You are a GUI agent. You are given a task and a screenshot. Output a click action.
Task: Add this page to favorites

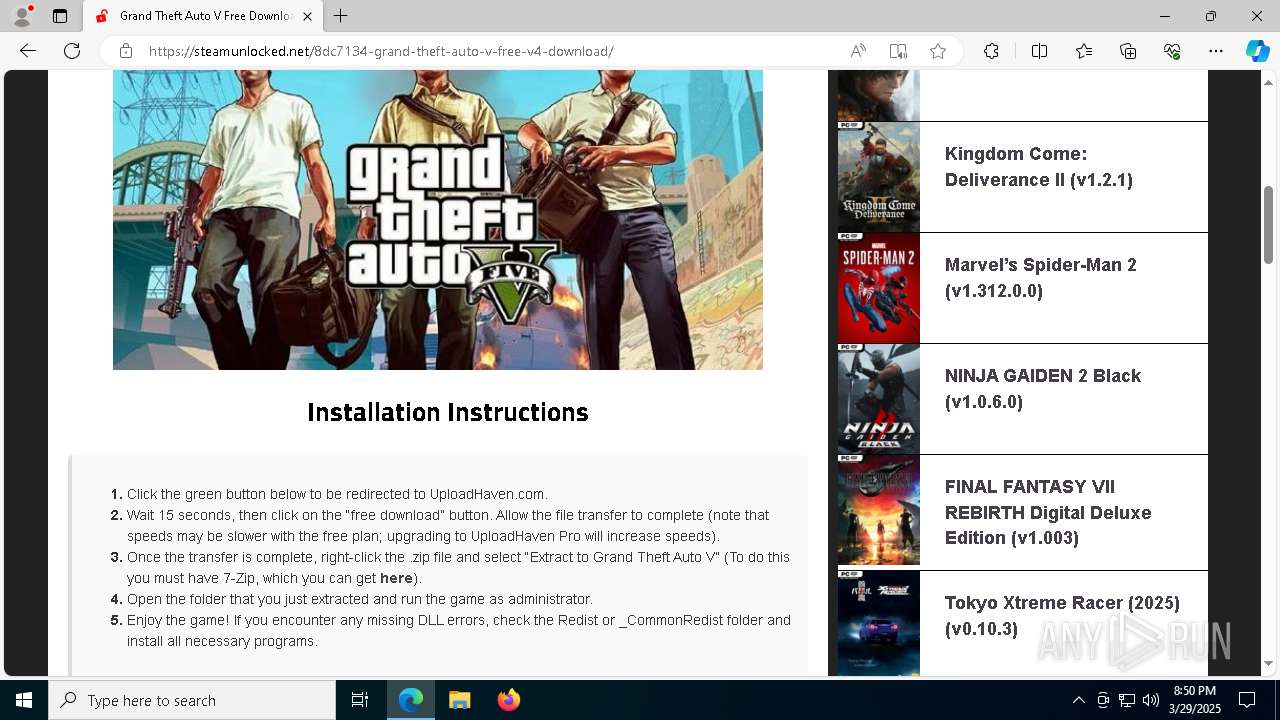[x=938, y=51]
